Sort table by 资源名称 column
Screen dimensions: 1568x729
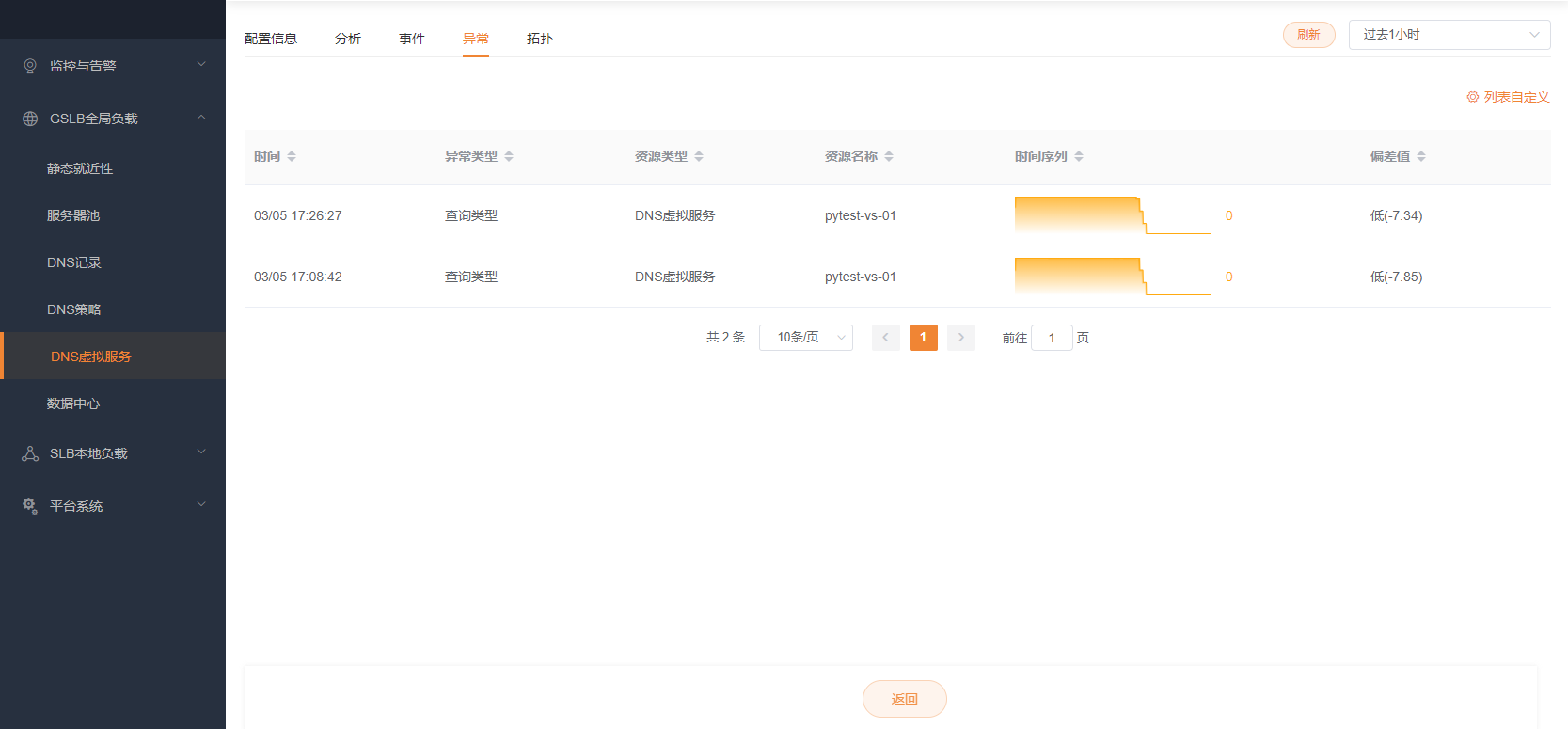click(889, 156)
